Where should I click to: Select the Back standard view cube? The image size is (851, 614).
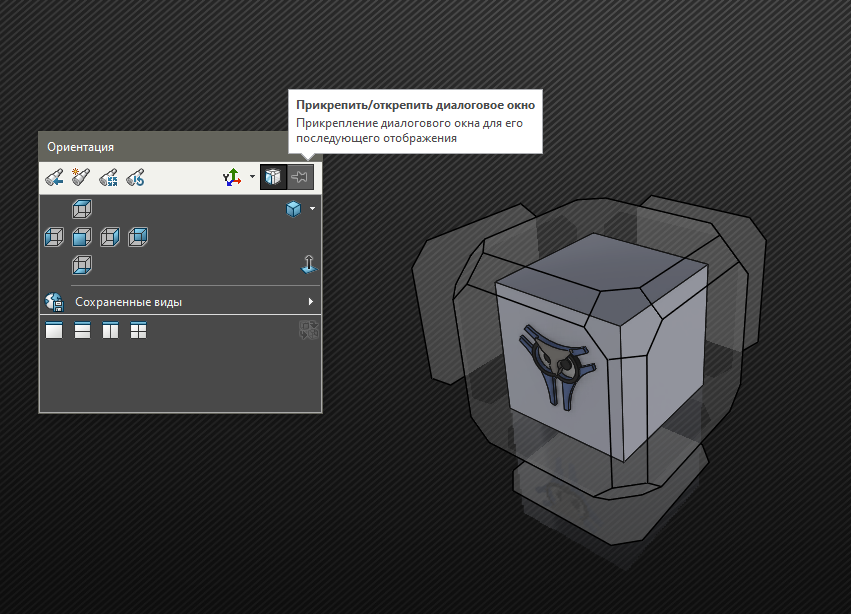[138, 237]
